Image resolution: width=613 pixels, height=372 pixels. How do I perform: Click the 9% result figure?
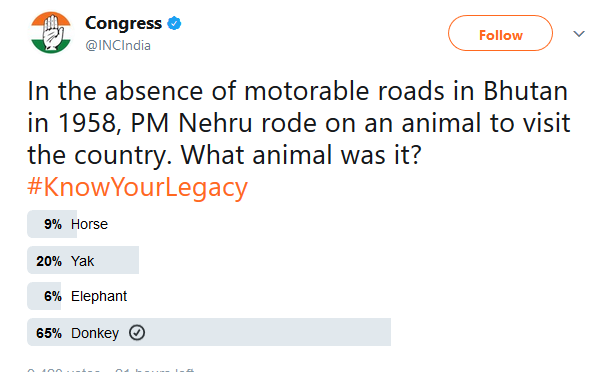click(53, 224)
